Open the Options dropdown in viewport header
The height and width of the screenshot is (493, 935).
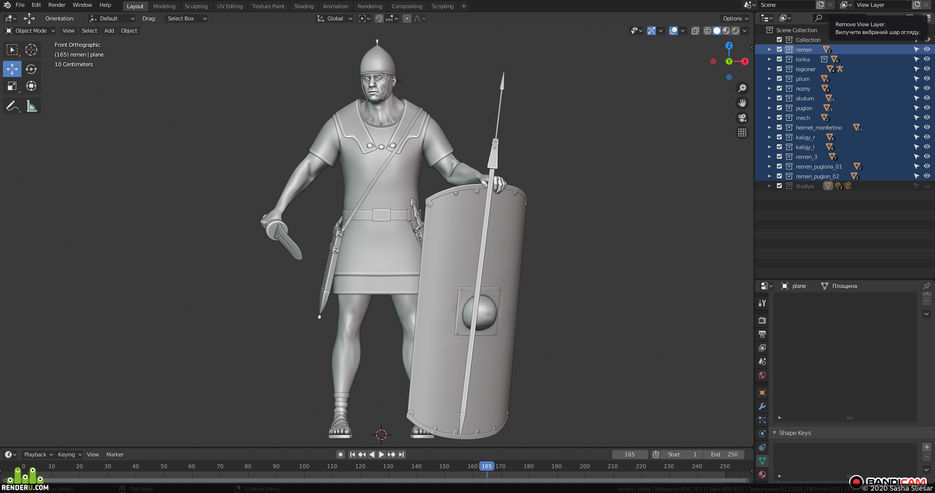(735, 18)
